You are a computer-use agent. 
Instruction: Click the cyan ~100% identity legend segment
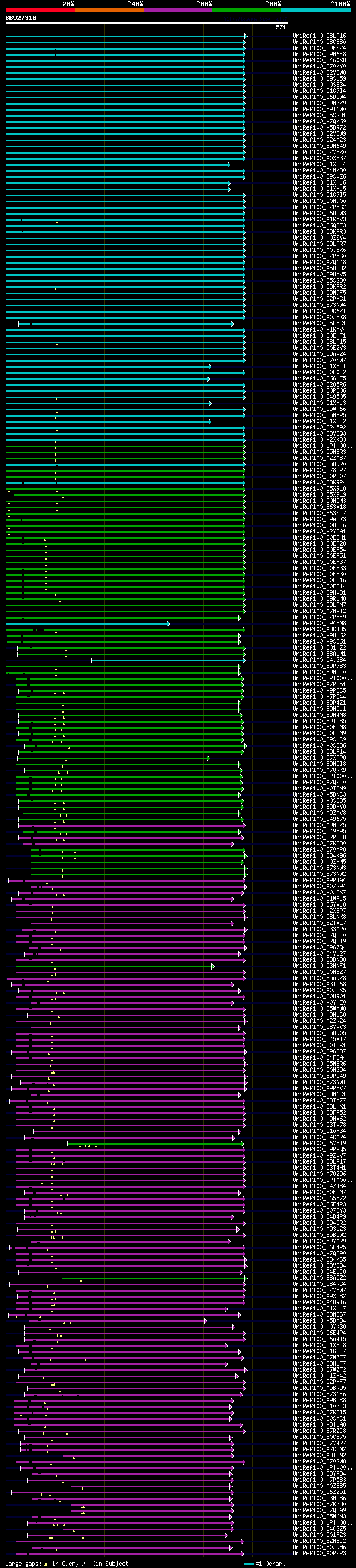coord(316,11)
